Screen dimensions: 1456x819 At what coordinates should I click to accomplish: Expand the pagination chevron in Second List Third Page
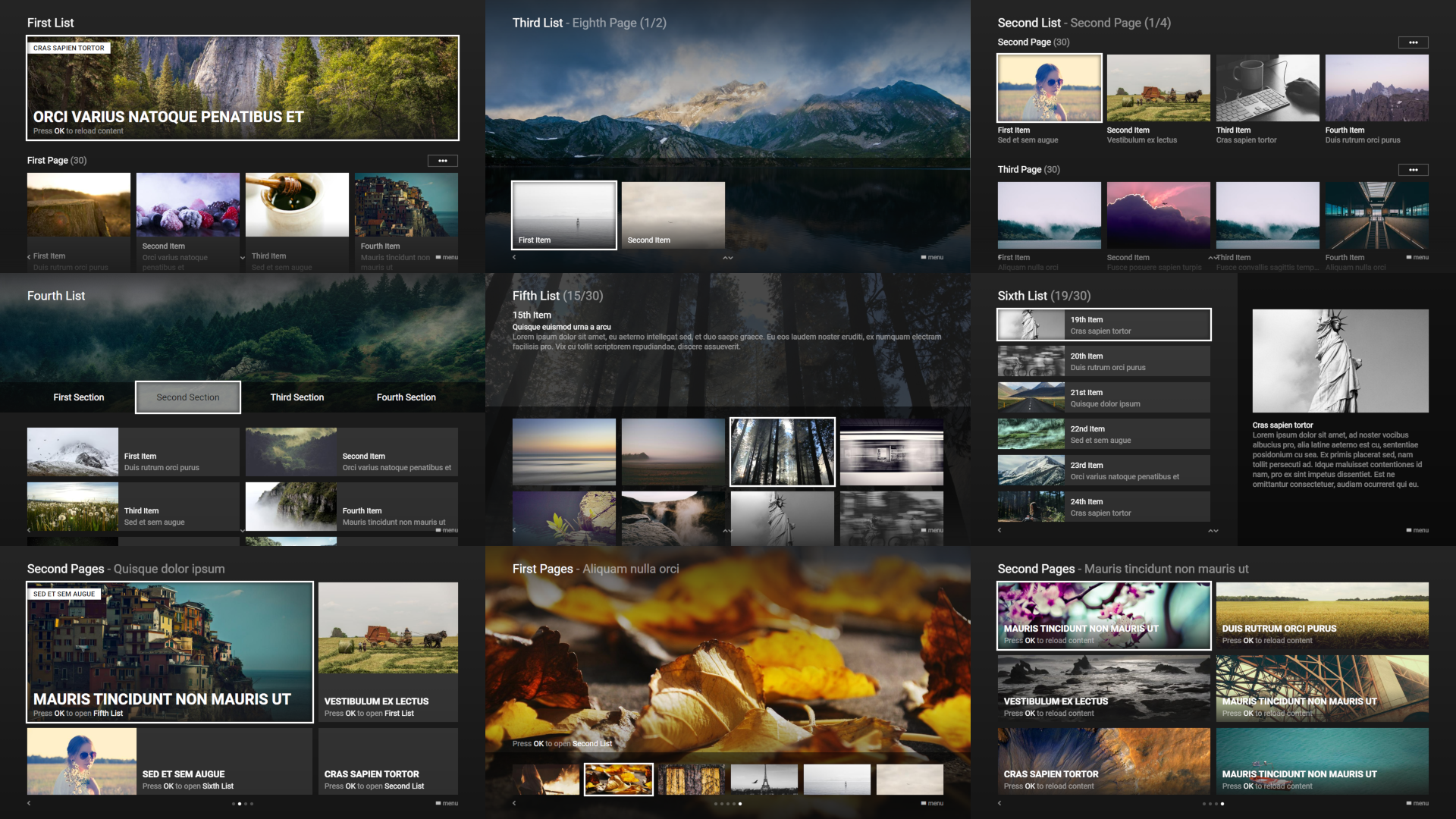click(x=1212, y=257)
